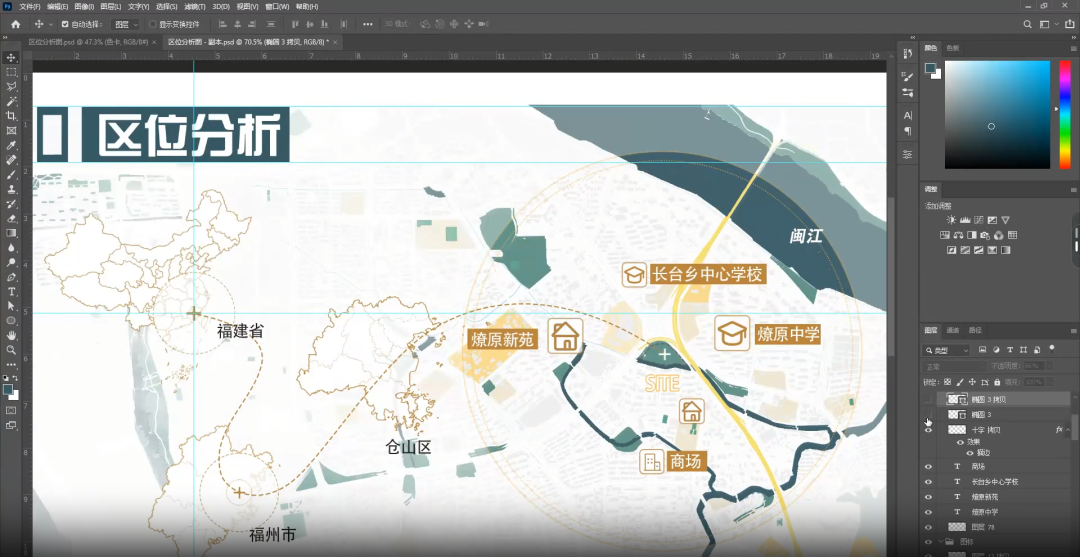Viewport: 1080px width, 557px height.
Task: Switch to the 通道 channels tab
Action: (953, 330)
